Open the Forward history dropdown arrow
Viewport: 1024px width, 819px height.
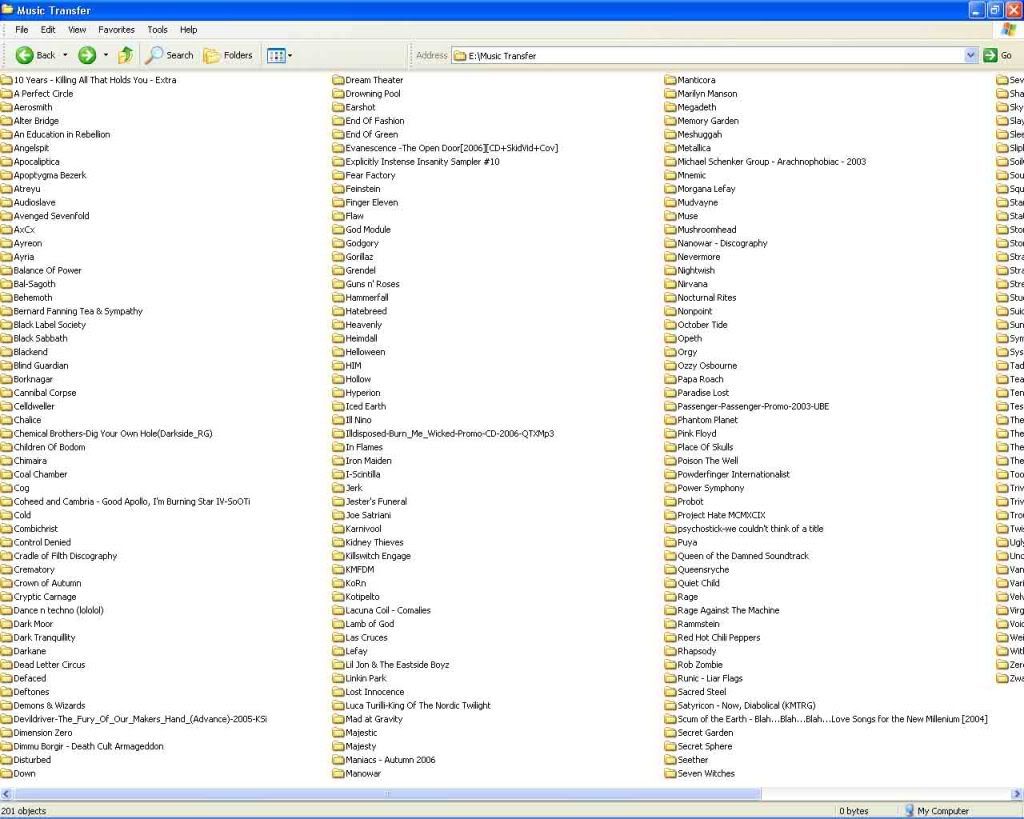105,56
